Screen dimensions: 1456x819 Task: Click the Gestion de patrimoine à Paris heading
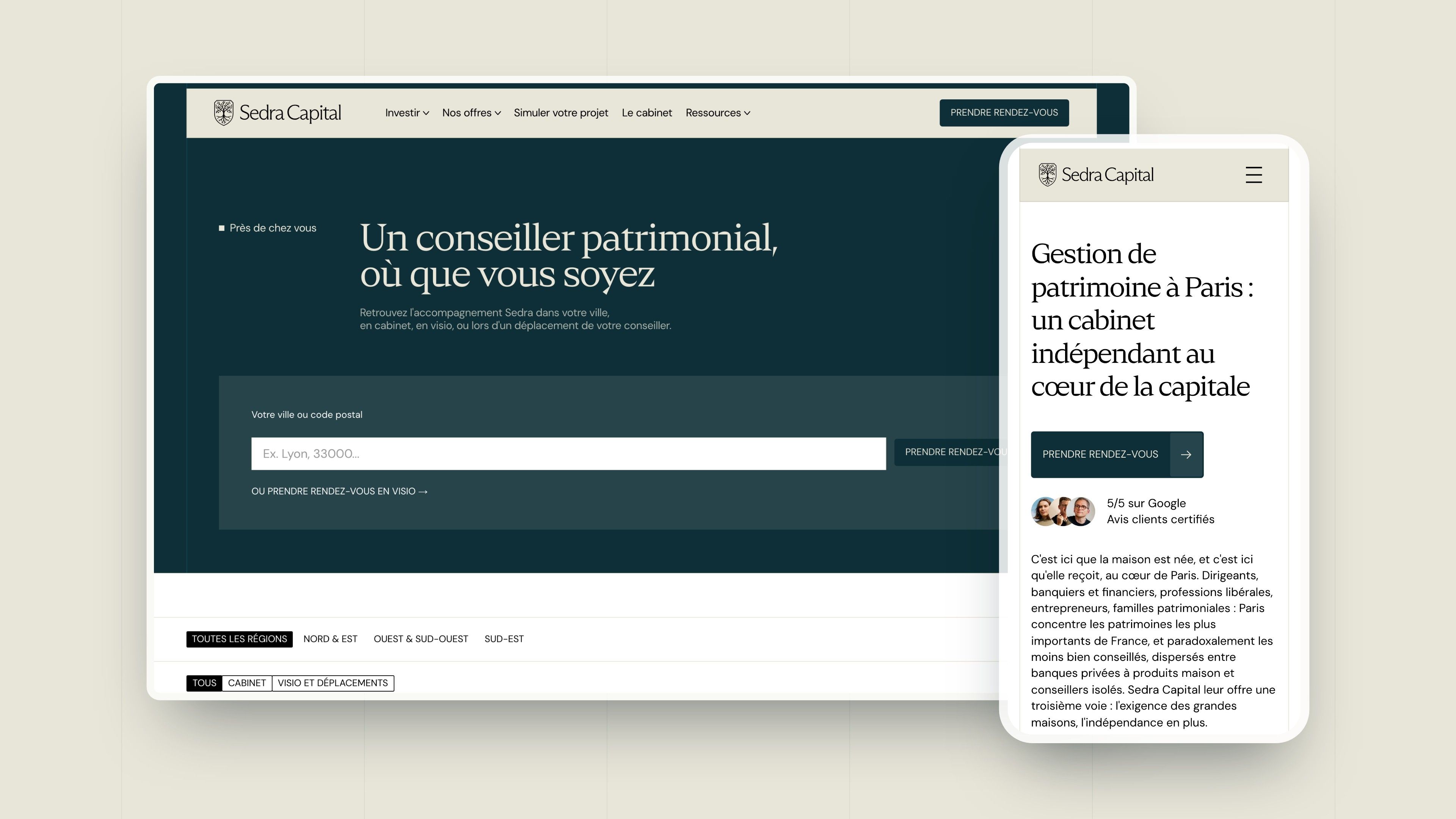[1142, 320]
